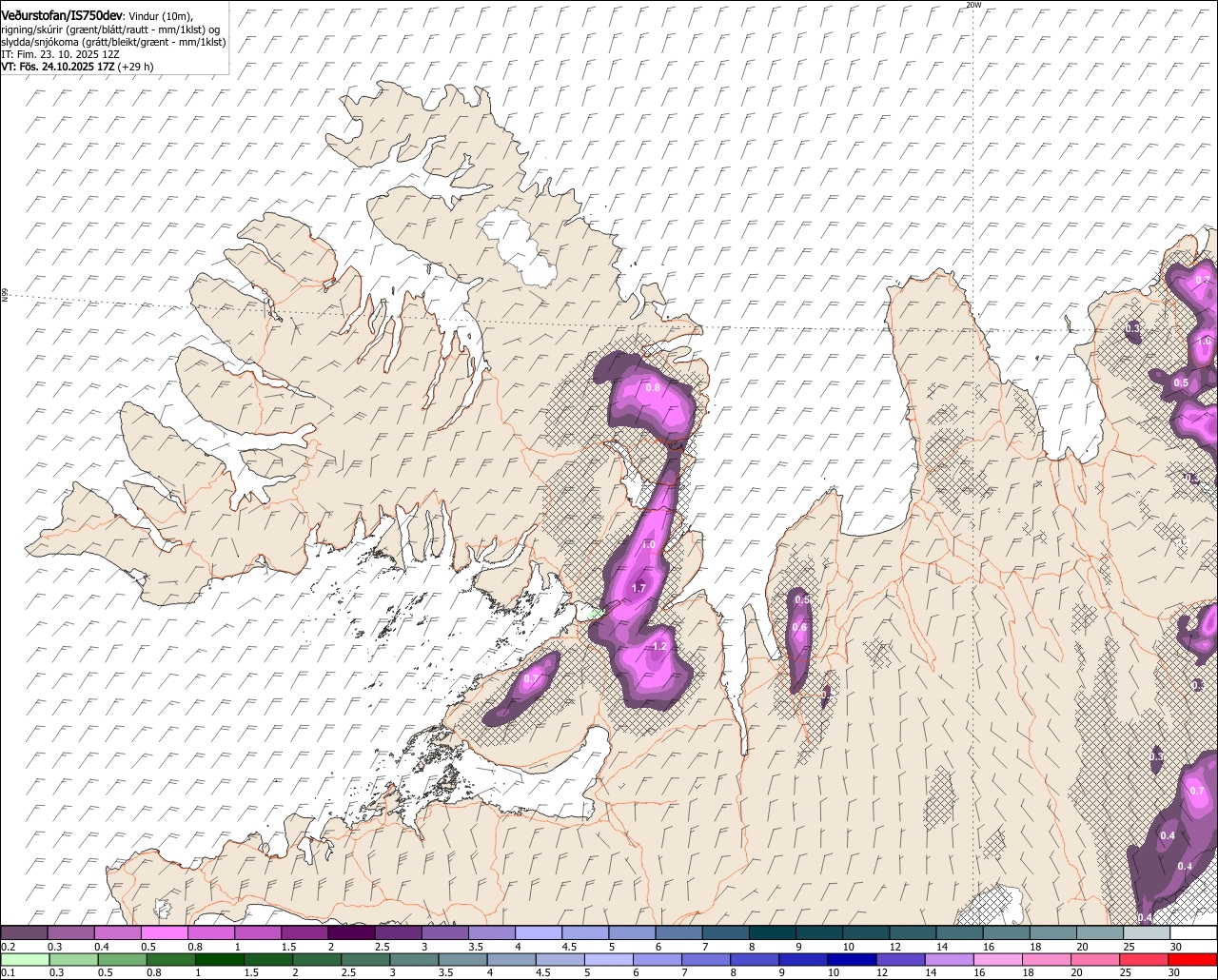1218x980 pixels.
Task: Click the 30 label in the top legend row
Action: point(1176,948)
